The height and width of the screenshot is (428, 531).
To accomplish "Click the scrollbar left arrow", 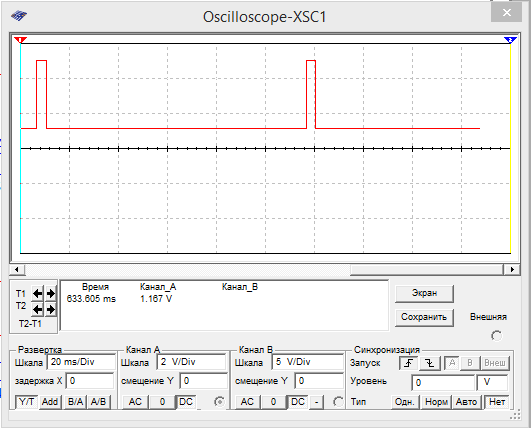I will (17, 270).
